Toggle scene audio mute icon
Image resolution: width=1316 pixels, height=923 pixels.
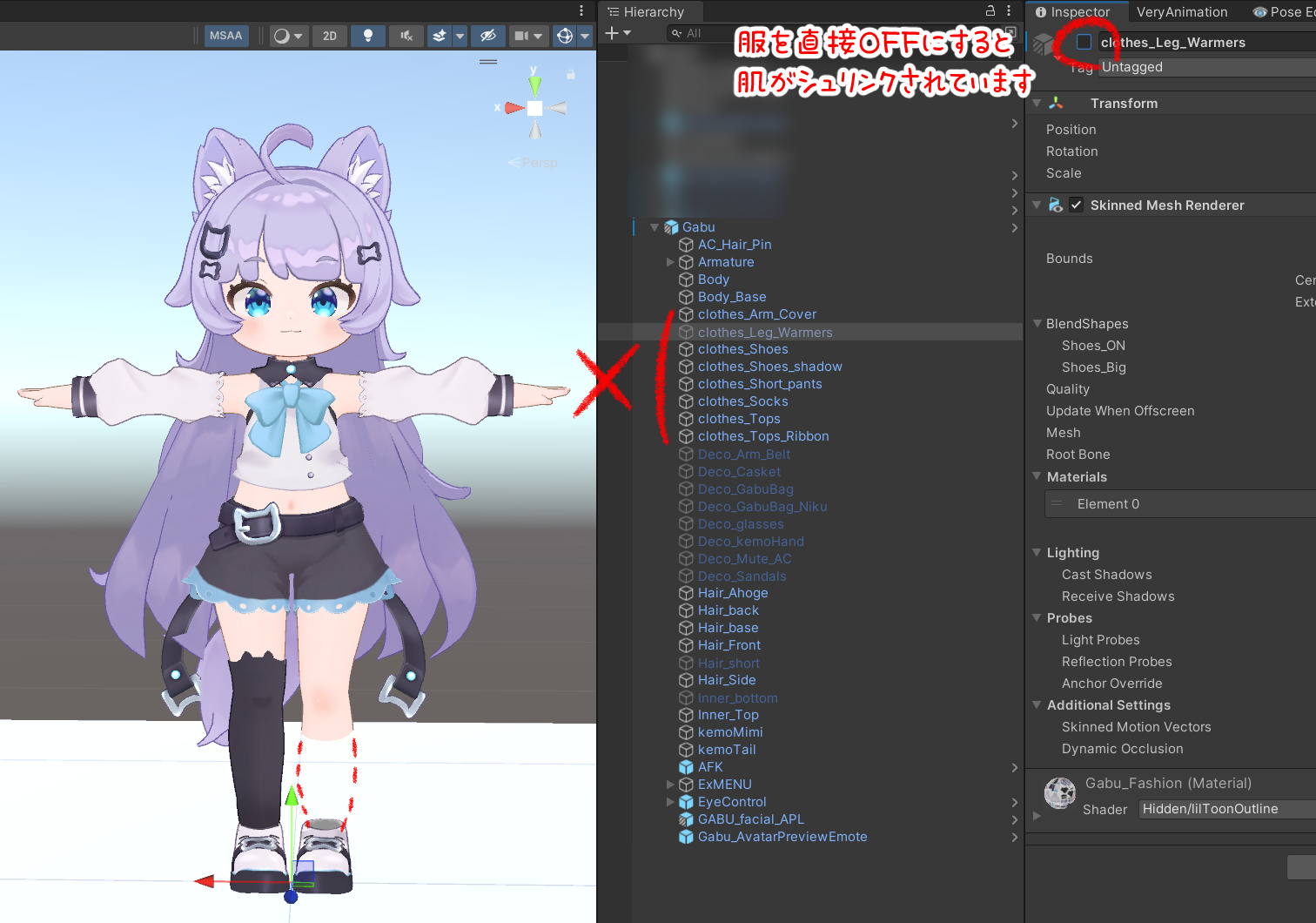[x=406, y=36]
